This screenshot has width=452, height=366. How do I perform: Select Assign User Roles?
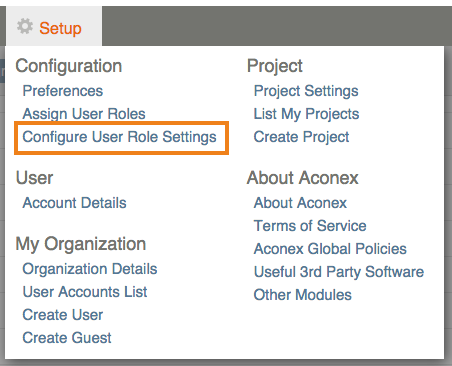click(84, 114)
